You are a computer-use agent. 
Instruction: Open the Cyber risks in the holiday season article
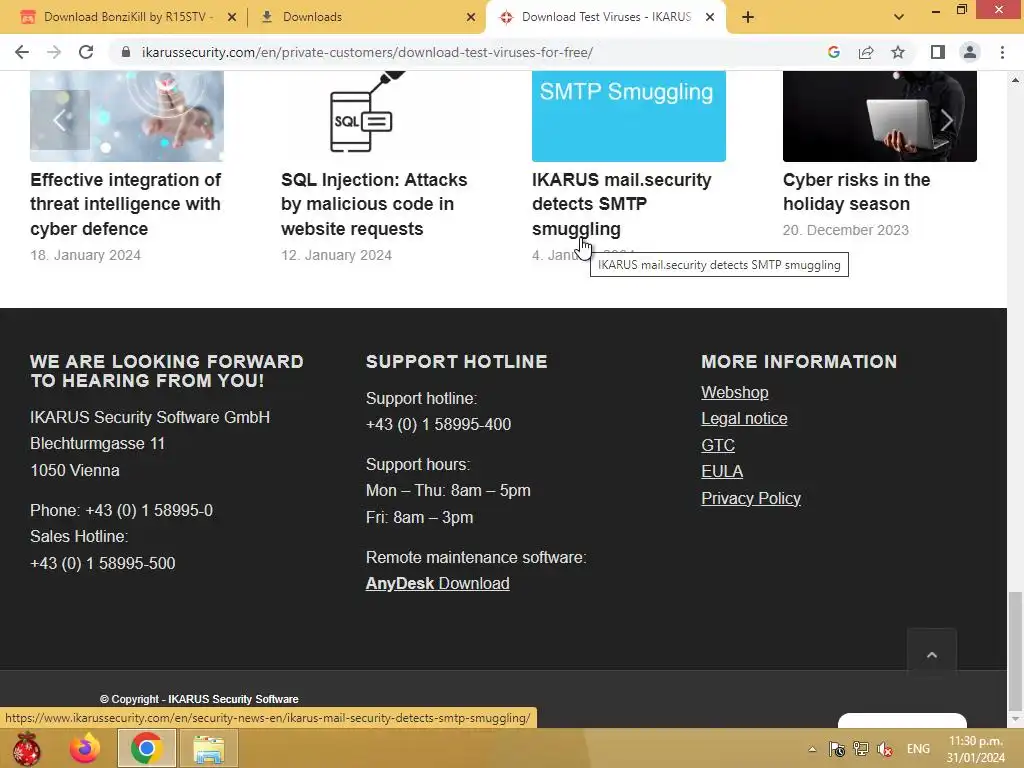856,192
